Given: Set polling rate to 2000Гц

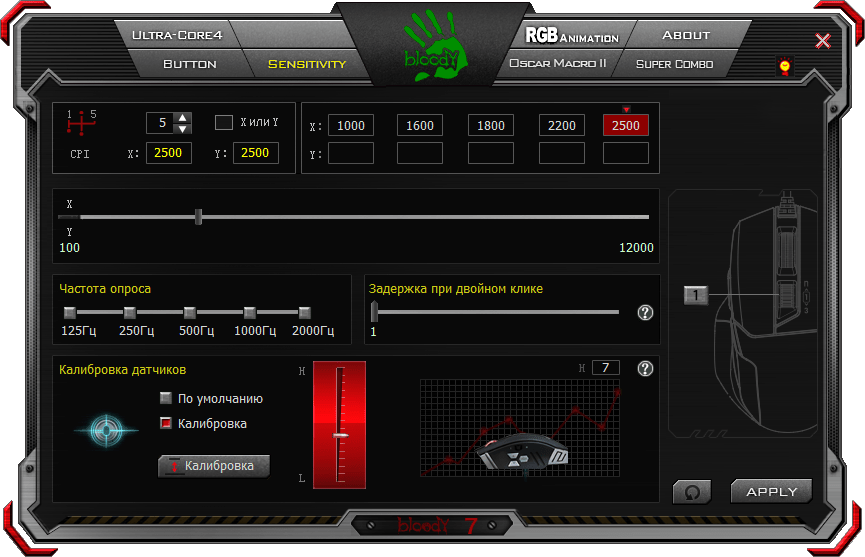Looking at the screenshot, I should [305, 313].
